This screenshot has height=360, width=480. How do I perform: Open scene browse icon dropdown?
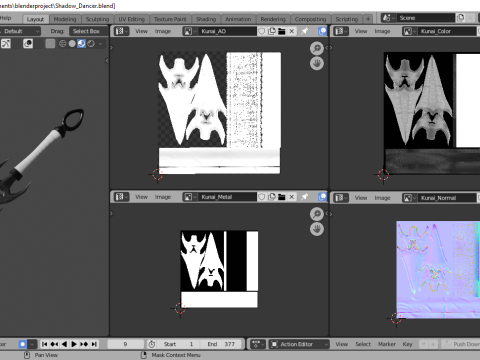pyautogui.click(x=389, y=18)
